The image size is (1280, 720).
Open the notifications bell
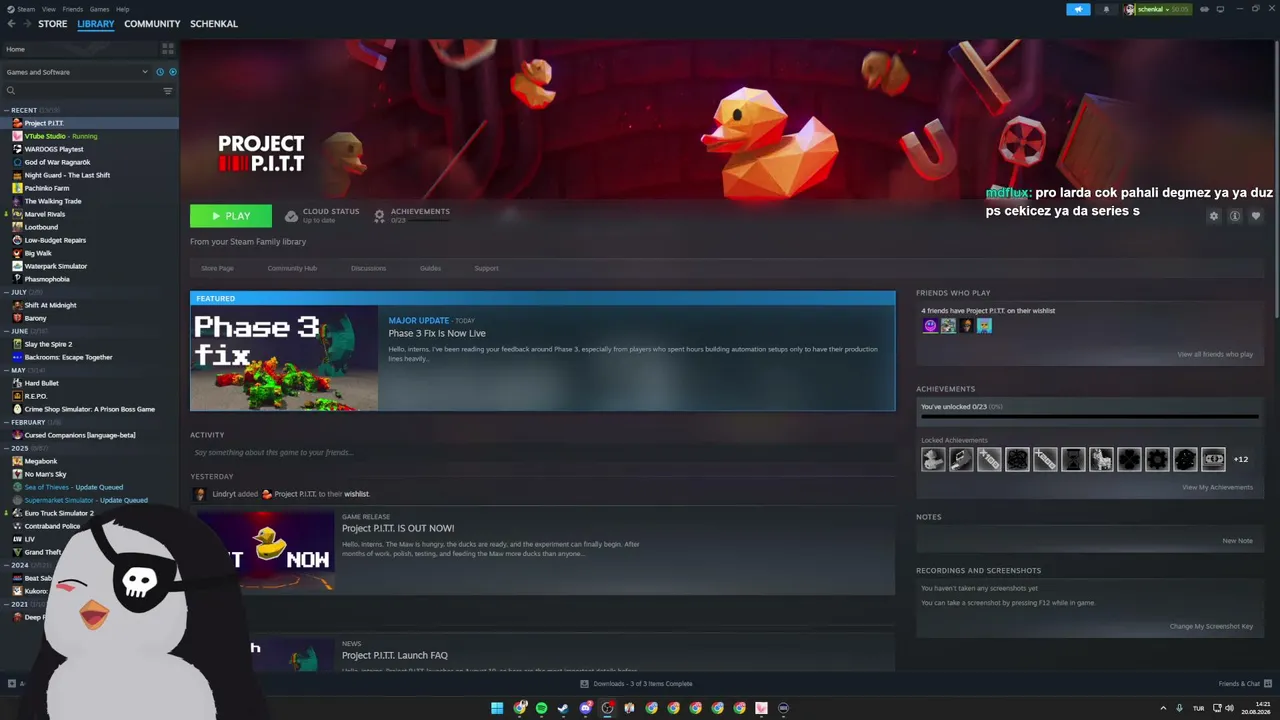coord(1106,9)
